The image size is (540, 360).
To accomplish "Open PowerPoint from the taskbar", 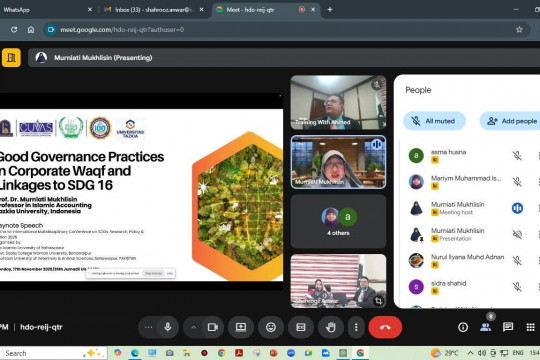I will tap(273, 353).
